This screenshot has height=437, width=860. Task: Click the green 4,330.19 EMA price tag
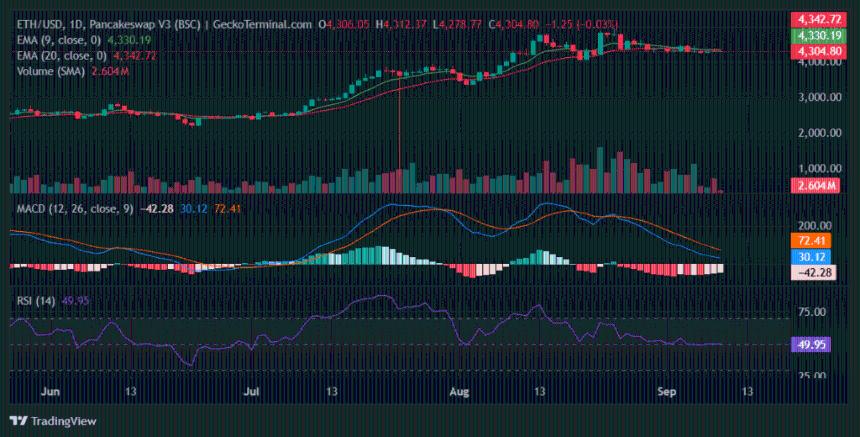tap(819, 35)
